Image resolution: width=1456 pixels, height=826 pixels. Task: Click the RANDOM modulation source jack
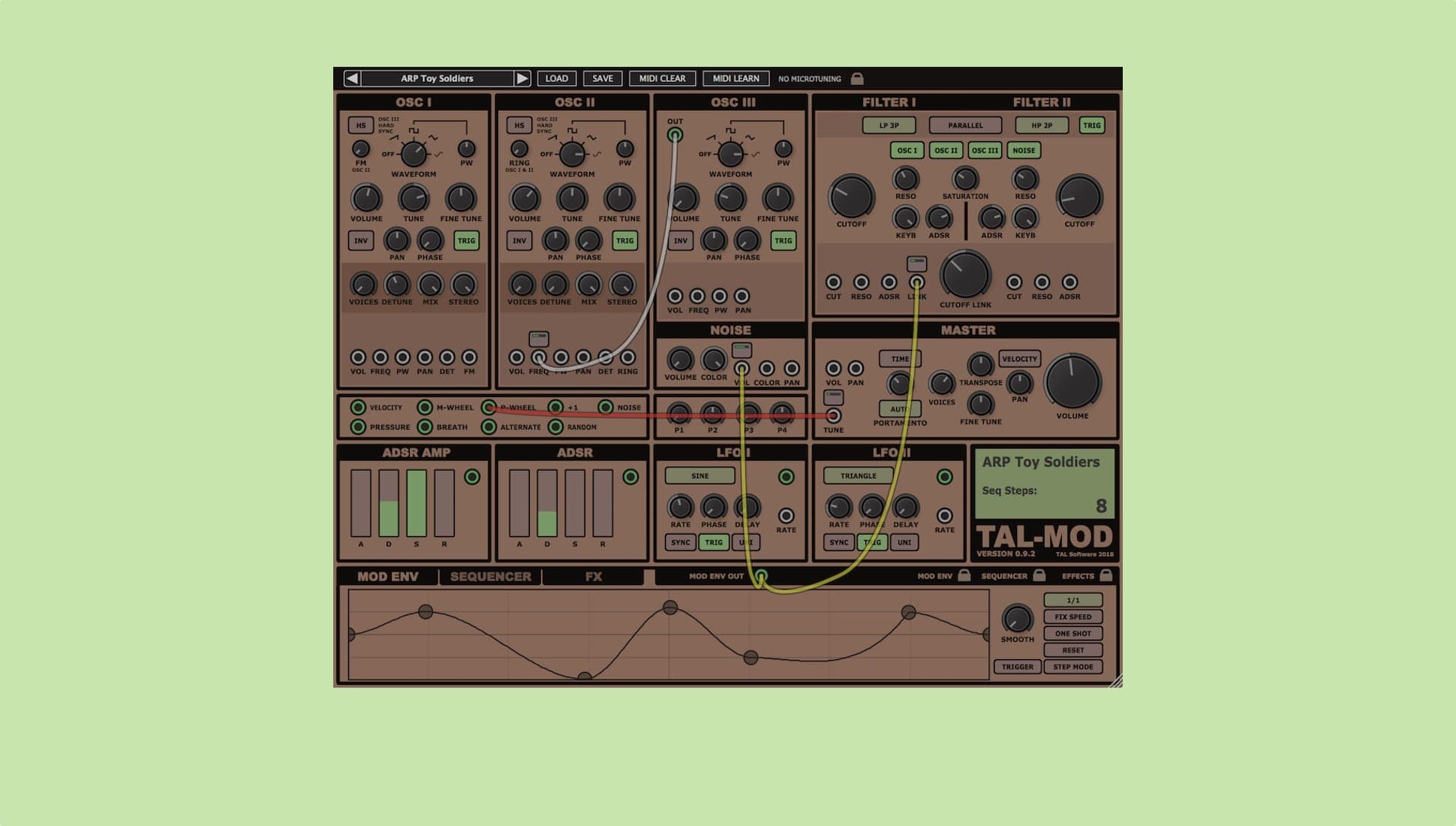pos(555,427)
